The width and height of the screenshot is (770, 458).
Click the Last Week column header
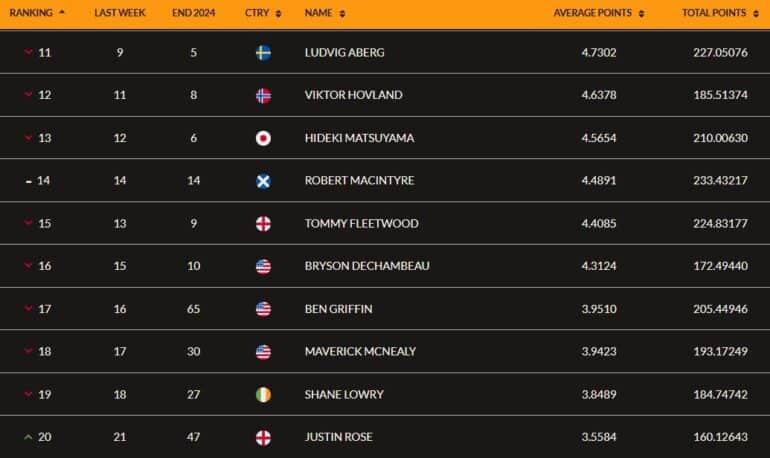click(120, 13)
